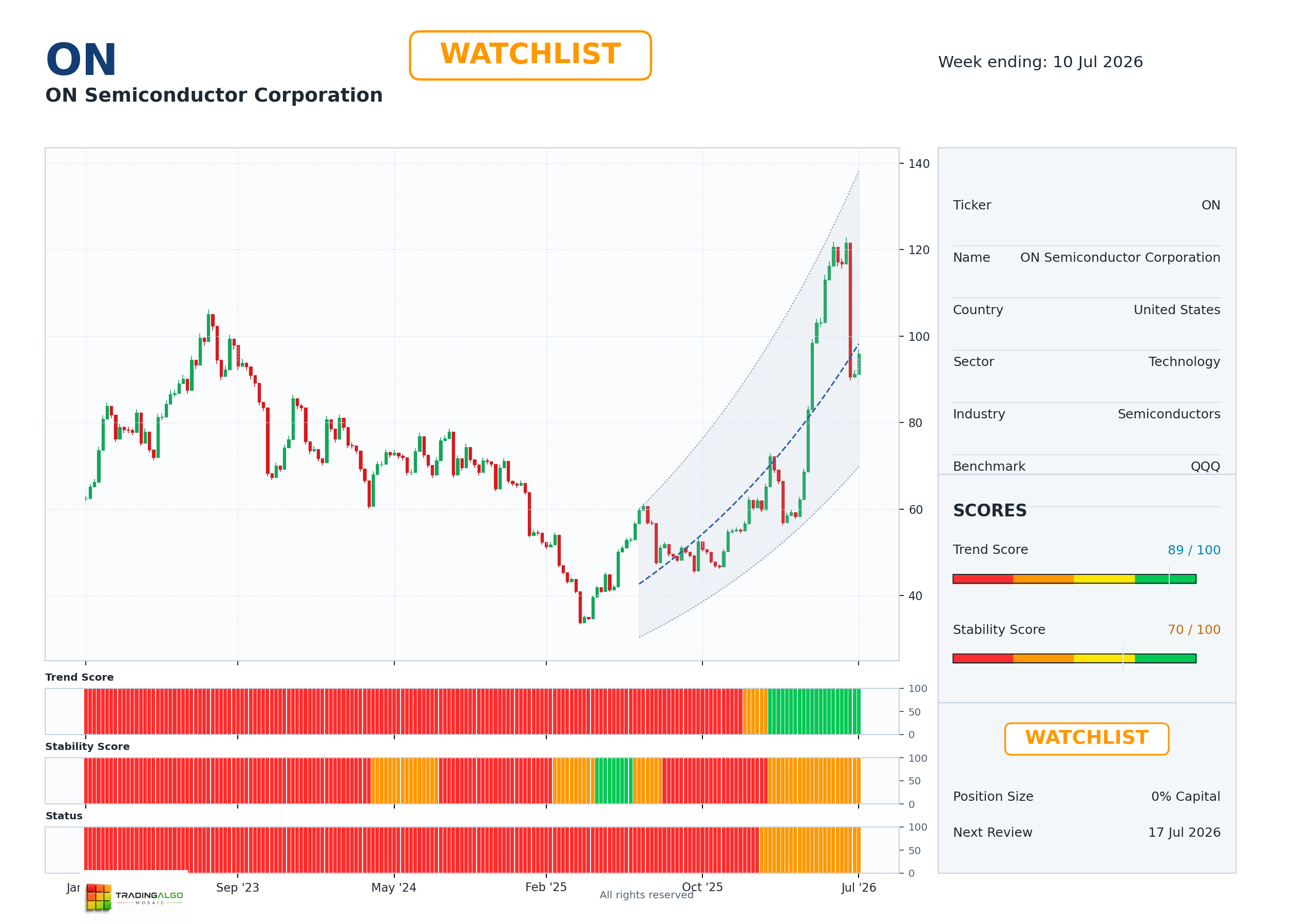Screen dimensions: 1294x924
Task: Click the Stability Score color gauge bar
Action: [1074, 658]
